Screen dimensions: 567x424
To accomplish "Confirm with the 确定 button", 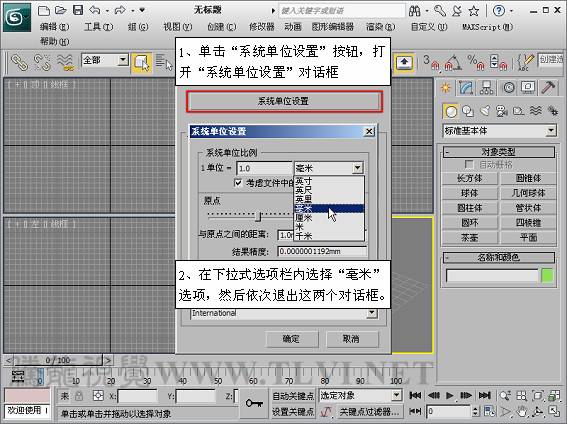I will tap(292, 339).
